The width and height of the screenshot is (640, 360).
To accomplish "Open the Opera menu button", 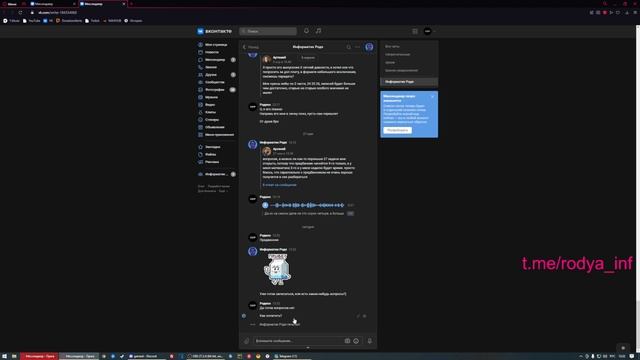I will tap(9, 4).
